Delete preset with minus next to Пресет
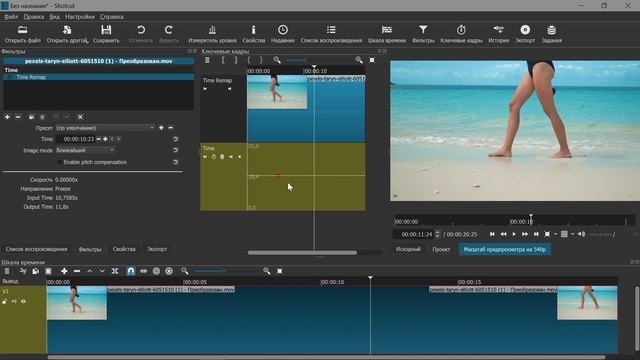 pos(171,128)
